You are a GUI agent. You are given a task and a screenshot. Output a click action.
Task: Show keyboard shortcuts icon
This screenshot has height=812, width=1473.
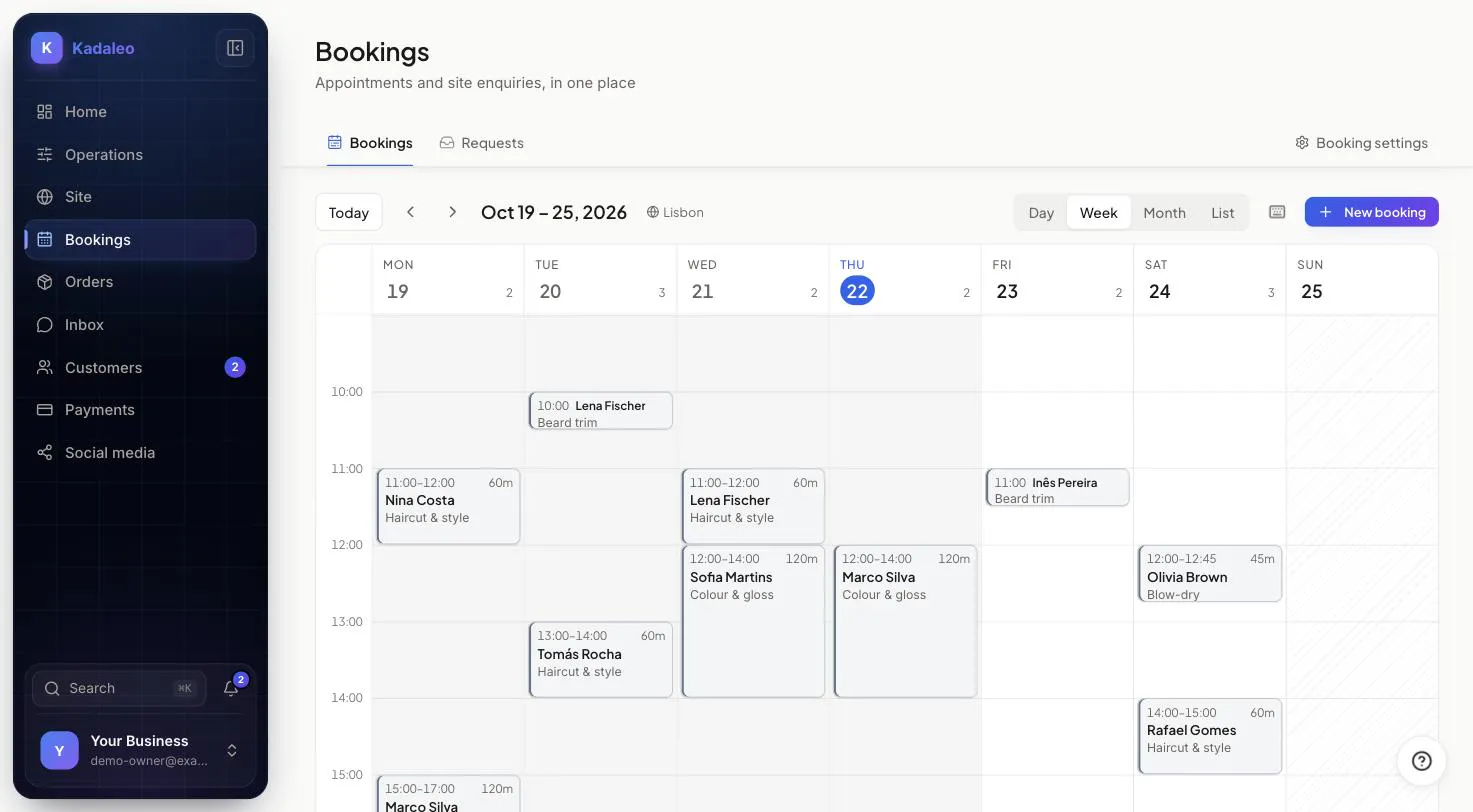click(x=1277, y=212)
